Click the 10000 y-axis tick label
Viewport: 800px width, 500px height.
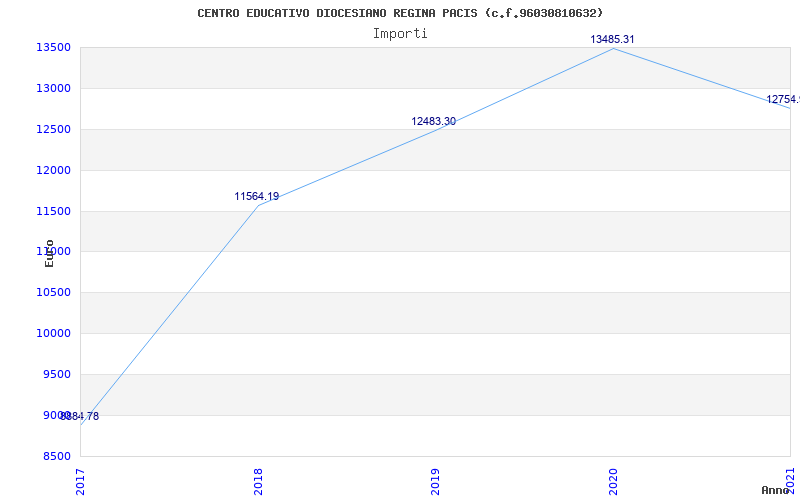(x=52, y=333)
